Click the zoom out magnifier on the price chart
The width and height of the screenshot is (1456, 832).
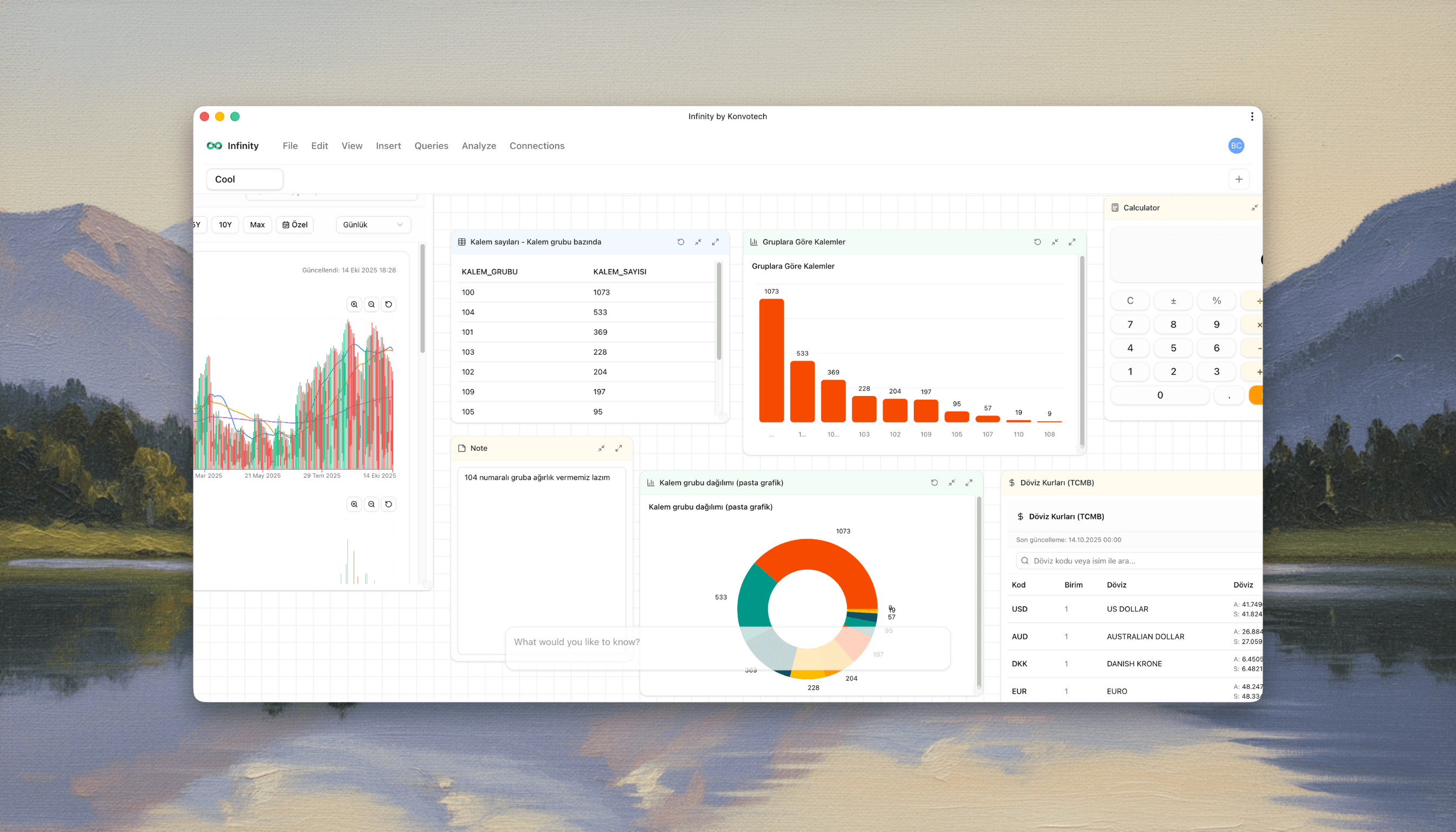click(x=372, y=304)
